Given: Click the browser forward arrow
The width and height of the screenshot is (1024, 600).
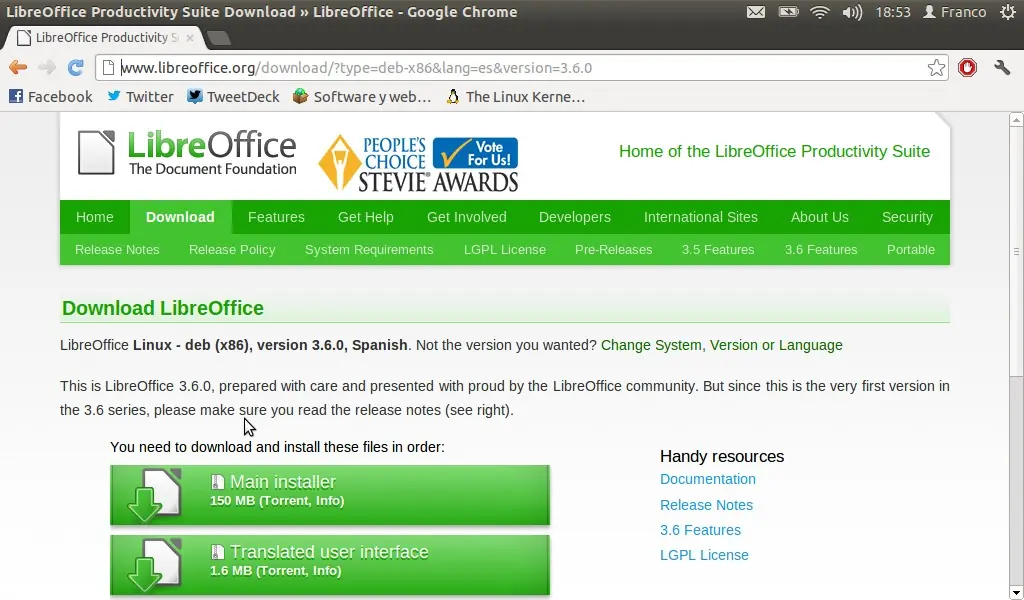Looking at the screenshot, I should pos(47,67).
